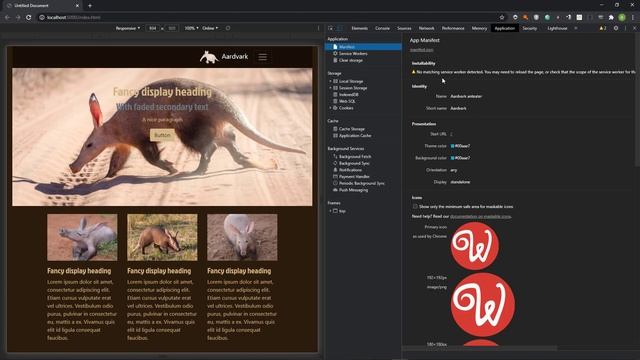Switch to the Memory tab
Viewport: 640px width, 360px height.
(x=479, y=28)
